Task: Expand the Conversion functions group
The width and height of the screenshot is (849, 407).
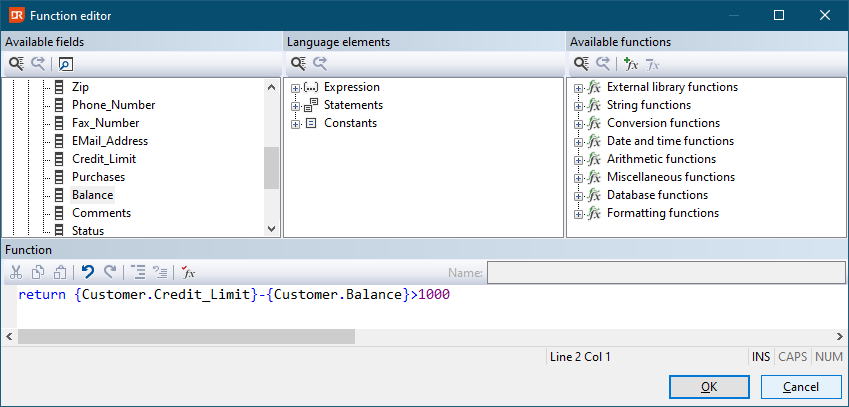Action: tap(578, 124)
